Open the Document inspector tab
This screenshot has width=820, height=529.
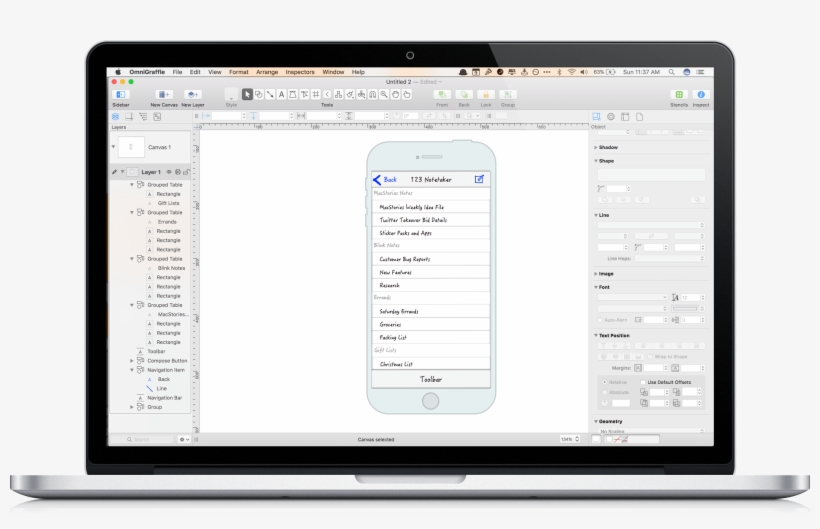pyautogui.click(x=639, y=117)
